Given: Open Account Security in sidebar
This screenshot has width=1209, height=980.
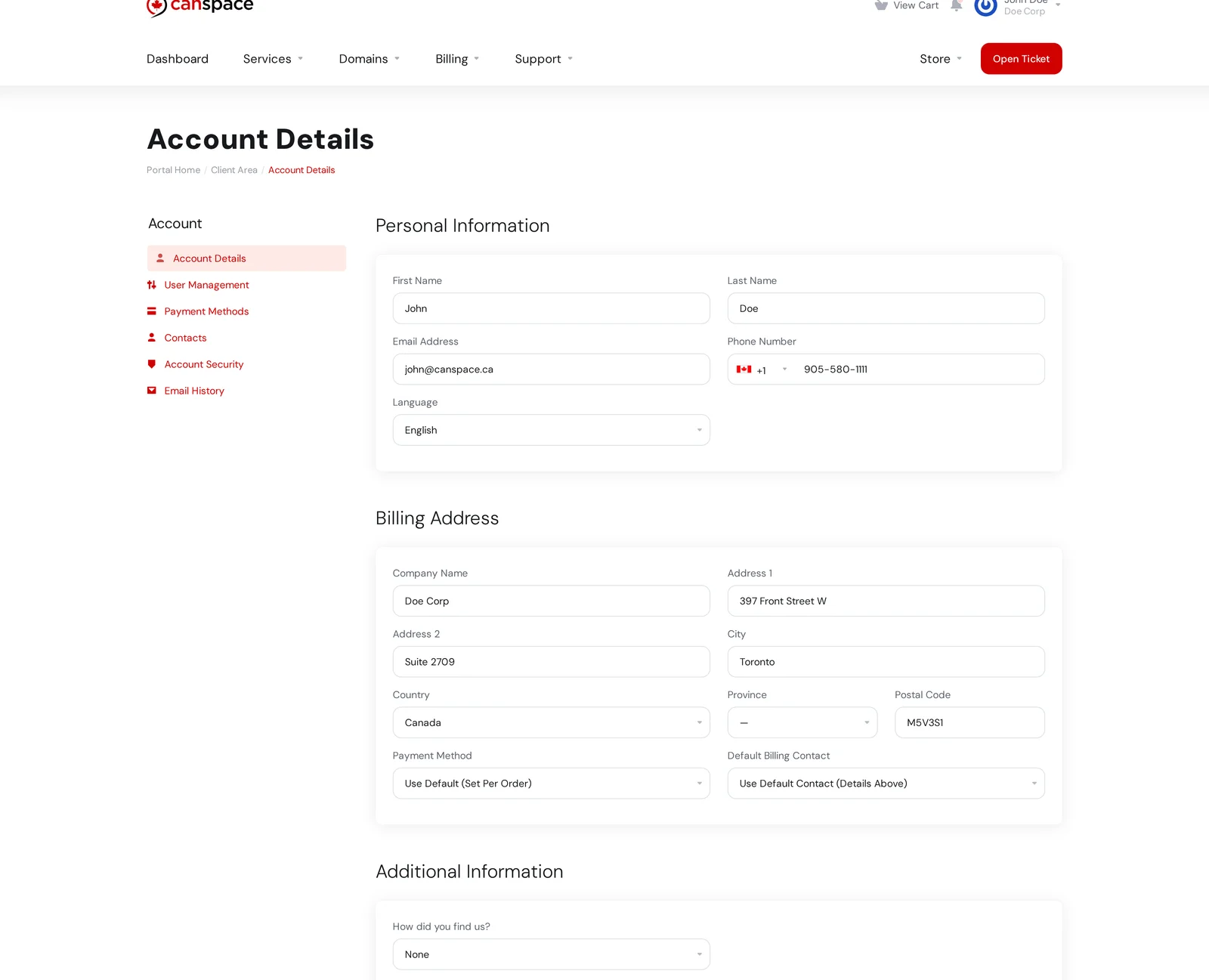Looking at the screenshot, I should click(204, 364).
